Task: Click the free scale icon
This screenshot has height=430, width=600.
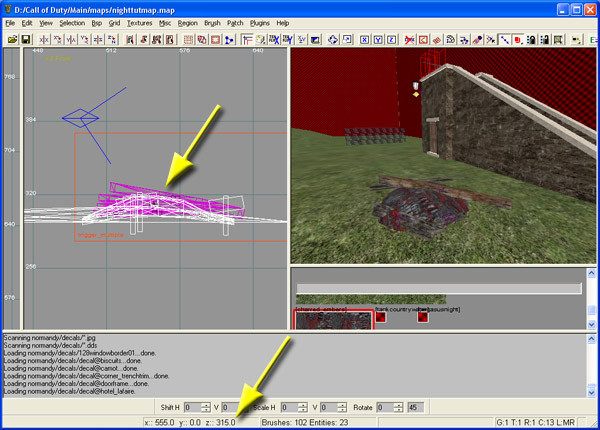Action: [347, 39]
